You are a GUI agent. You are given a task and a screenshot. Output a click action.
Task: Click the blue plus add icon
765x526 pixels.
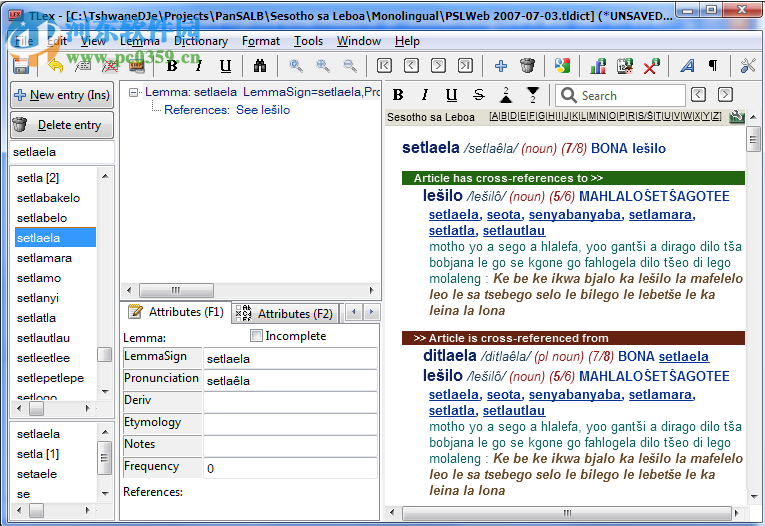coord(501,67)
